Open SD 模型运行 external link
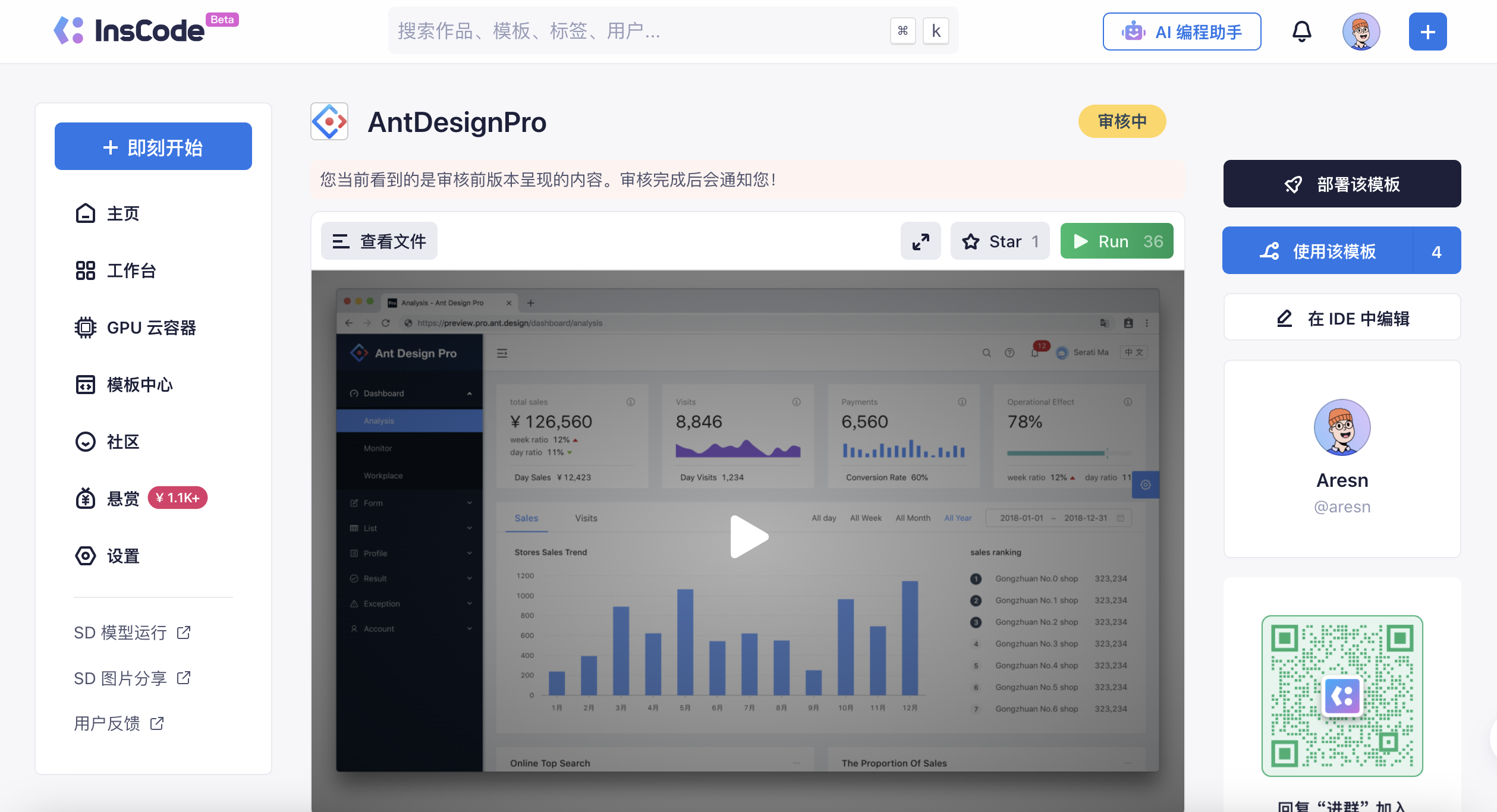This screenshot has width=1497, height=812. point(132,632)
